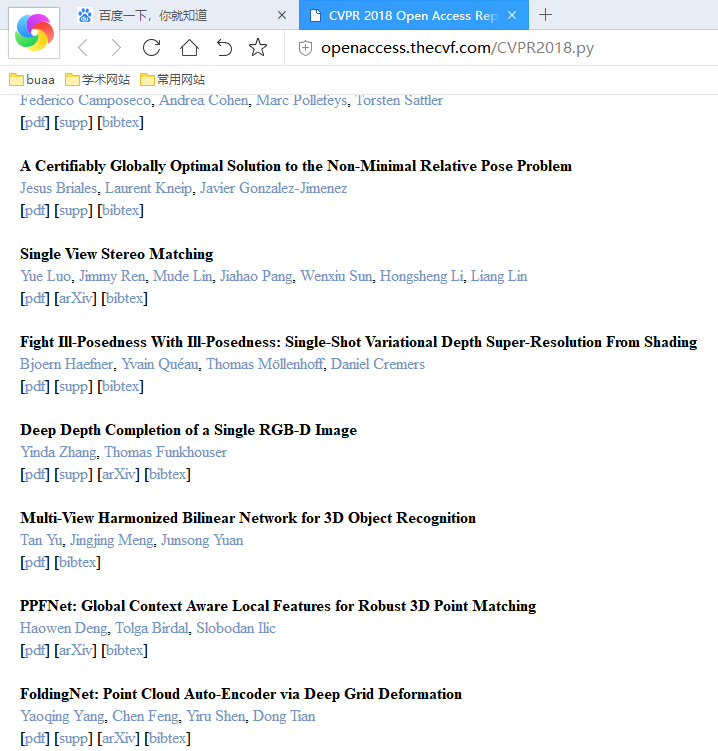Open the 常用网站 bookmarks folder
Viewport: 718px width, 751px height.
pyautogui.click(x=172, y=80)
